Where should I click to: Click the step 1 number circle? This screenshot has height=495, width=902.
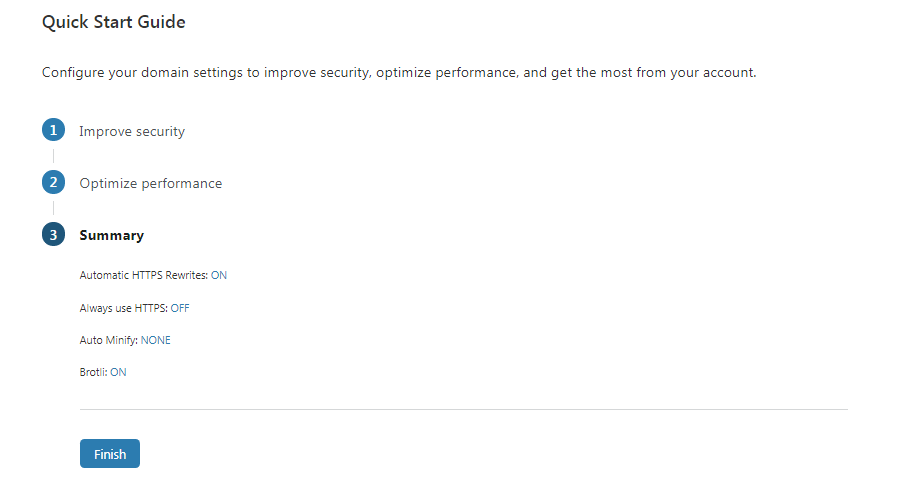pyautogui.click(x=53, y=131)
